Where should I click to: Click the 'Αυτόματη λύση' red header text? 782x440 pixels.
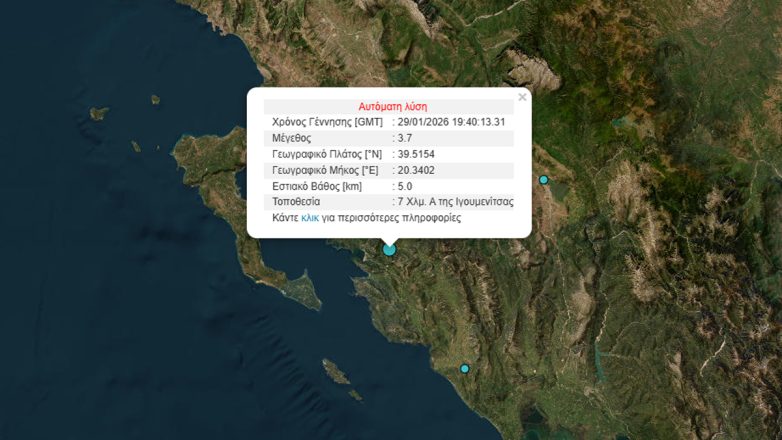point(392,107)
